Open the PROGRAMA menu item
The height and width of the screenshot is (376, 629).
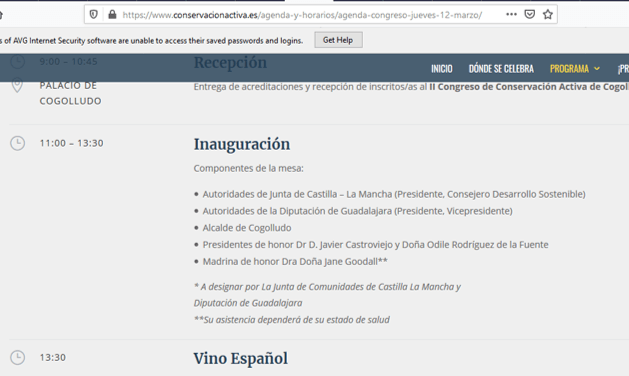[x=569, y=69]
